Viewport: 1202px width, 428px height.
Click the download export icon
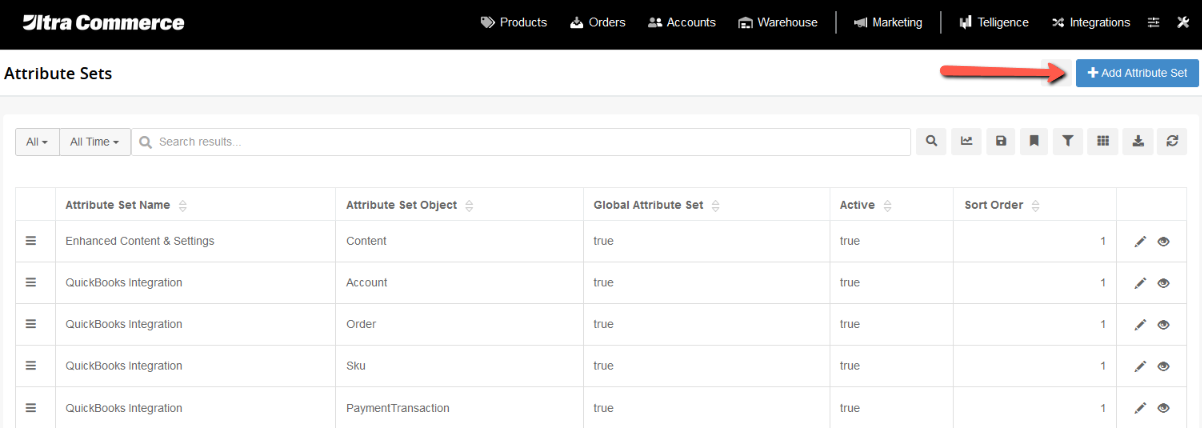(1138, 142)
